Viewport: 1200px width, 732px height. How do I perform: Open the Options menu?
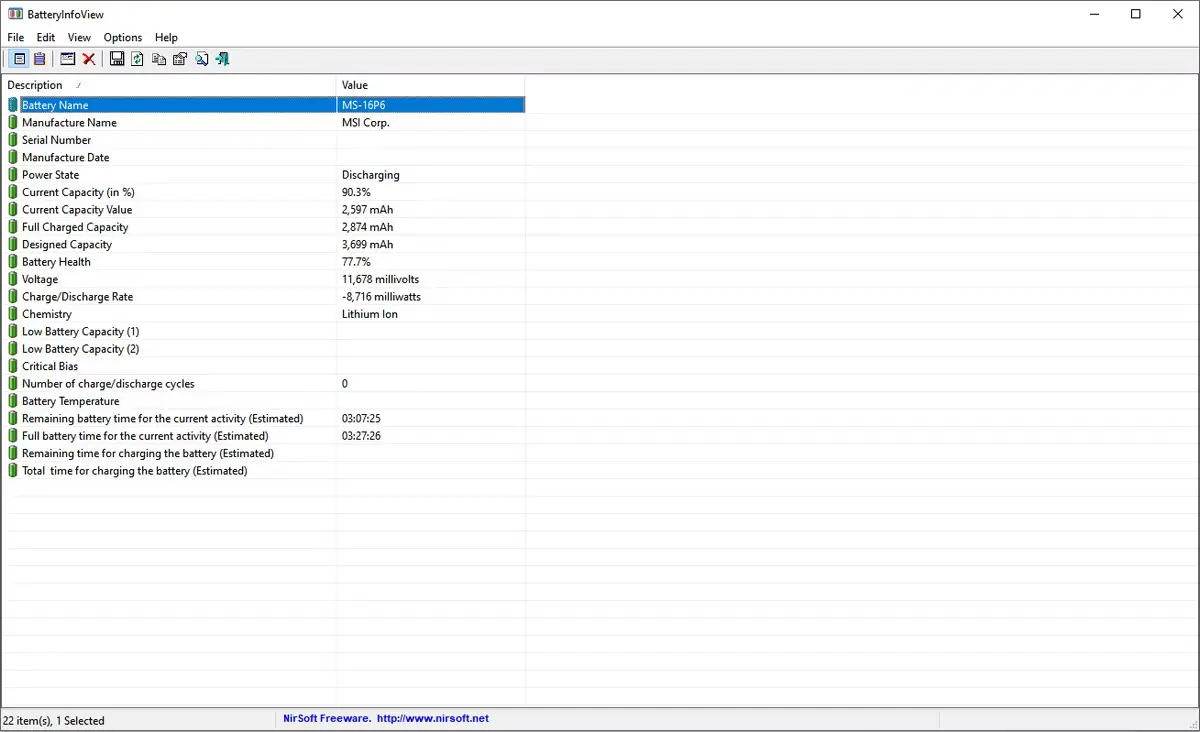click(123, 38)
